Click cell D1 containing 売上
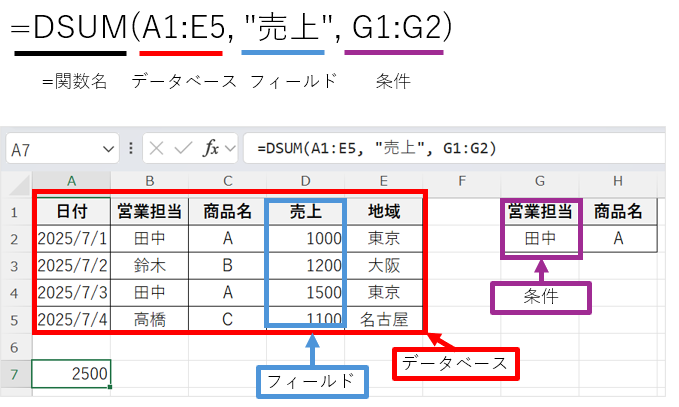The height and width of the screenshot is (407, 679). [x=306, y=212]
